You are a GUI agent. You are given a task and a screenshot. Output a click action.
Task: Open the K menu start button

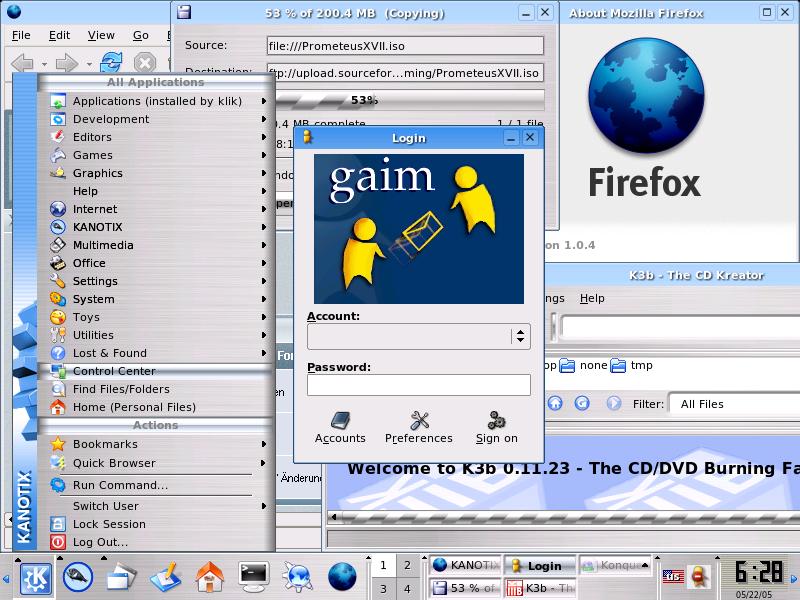point(35,578)
